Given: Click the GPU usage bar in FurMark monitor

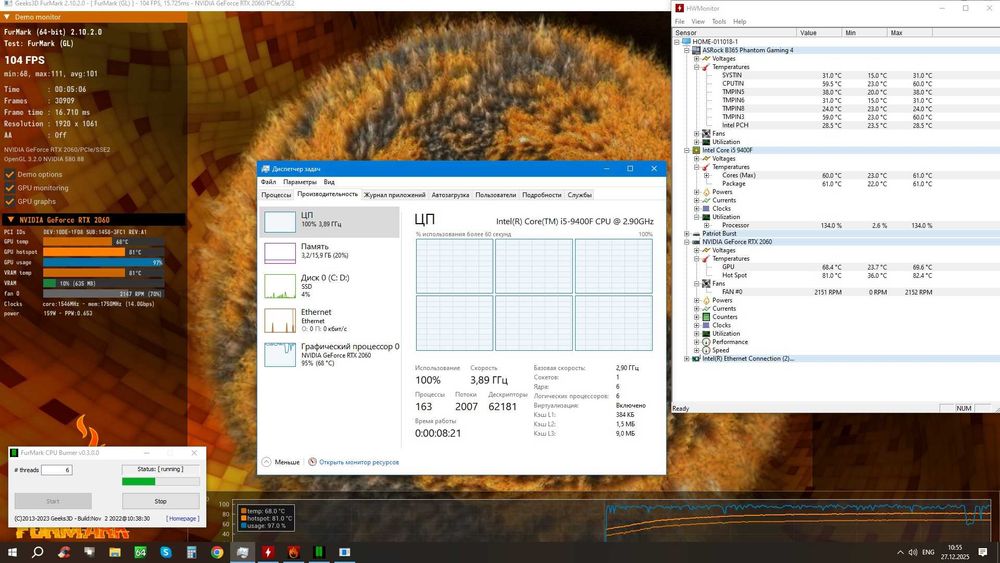Looking at the screenshot, I should (x=103, y=262).
